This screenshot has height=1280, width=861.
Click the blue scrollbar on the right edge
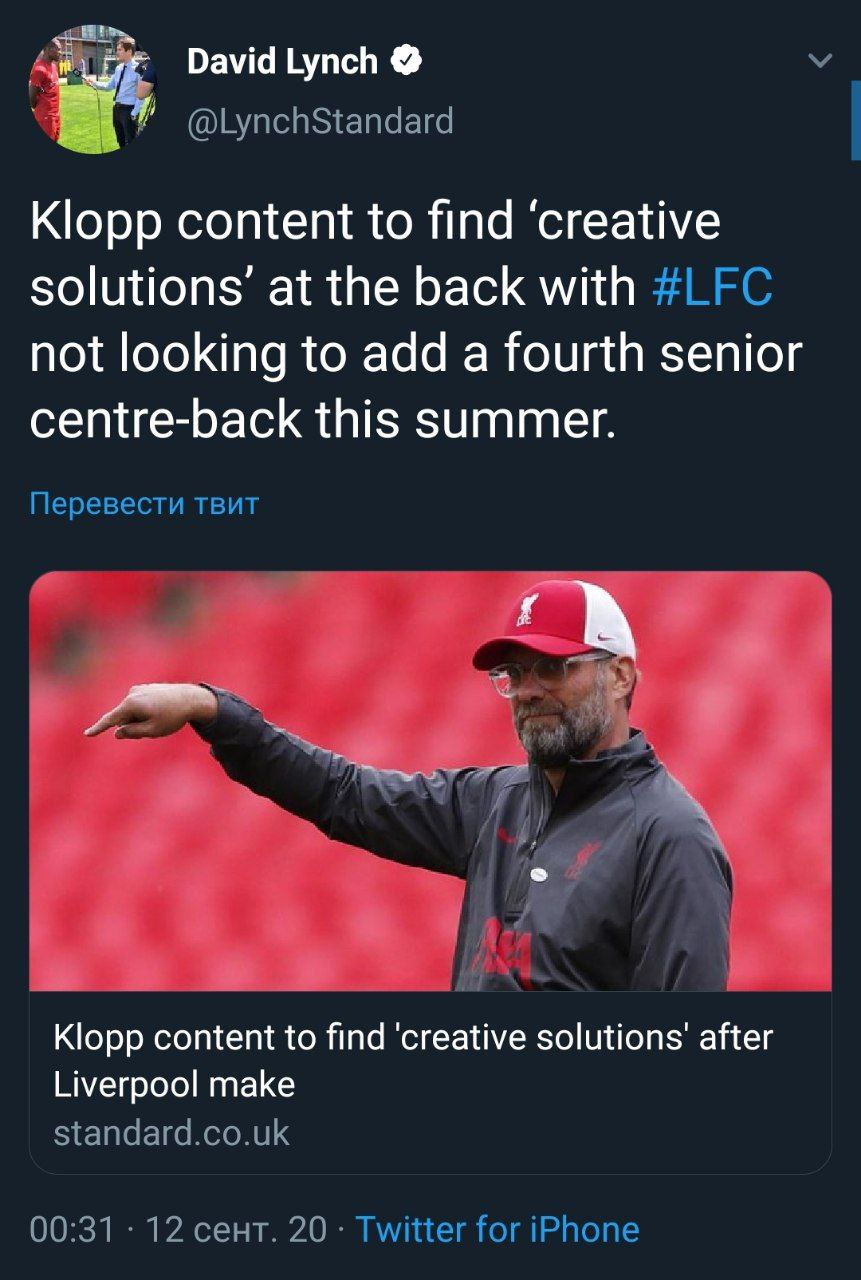click(856, 120)
